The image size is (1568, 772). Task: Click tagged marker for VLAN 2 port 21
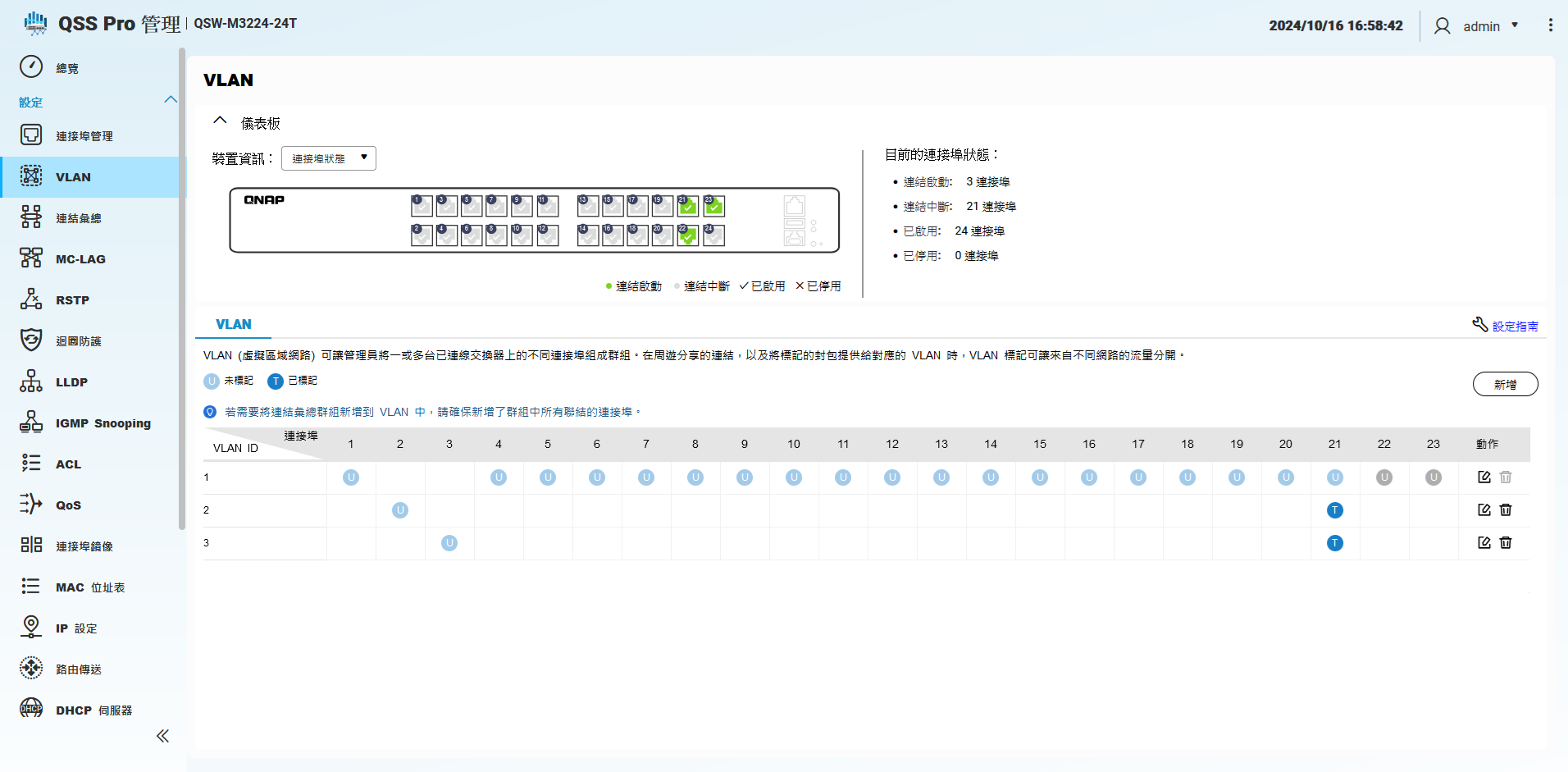click(1335, 510)
